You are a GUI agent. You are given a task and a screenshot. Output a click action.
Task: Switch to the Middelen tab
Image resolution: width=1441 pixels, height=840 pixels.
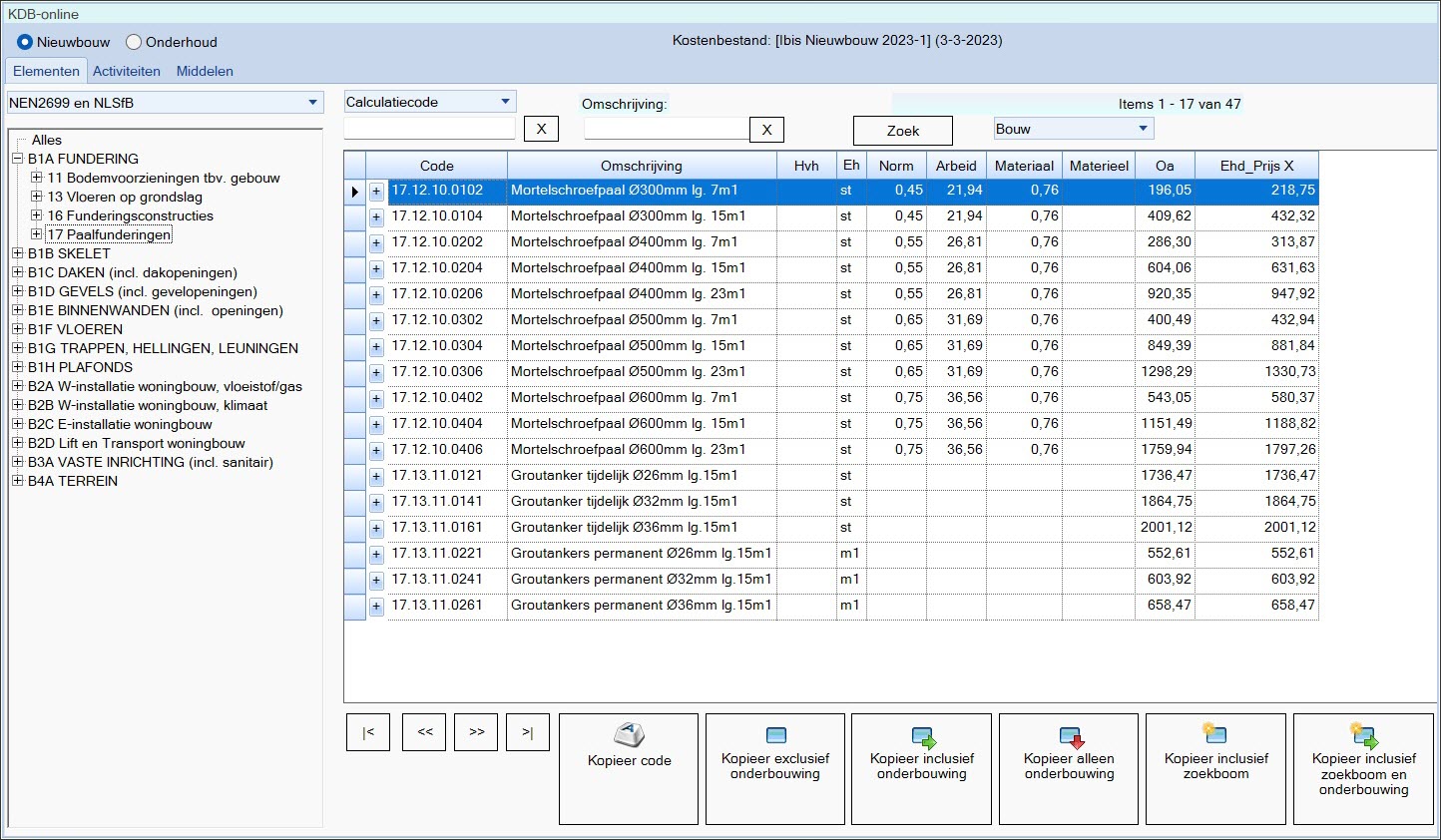click(x=205, y=71)
